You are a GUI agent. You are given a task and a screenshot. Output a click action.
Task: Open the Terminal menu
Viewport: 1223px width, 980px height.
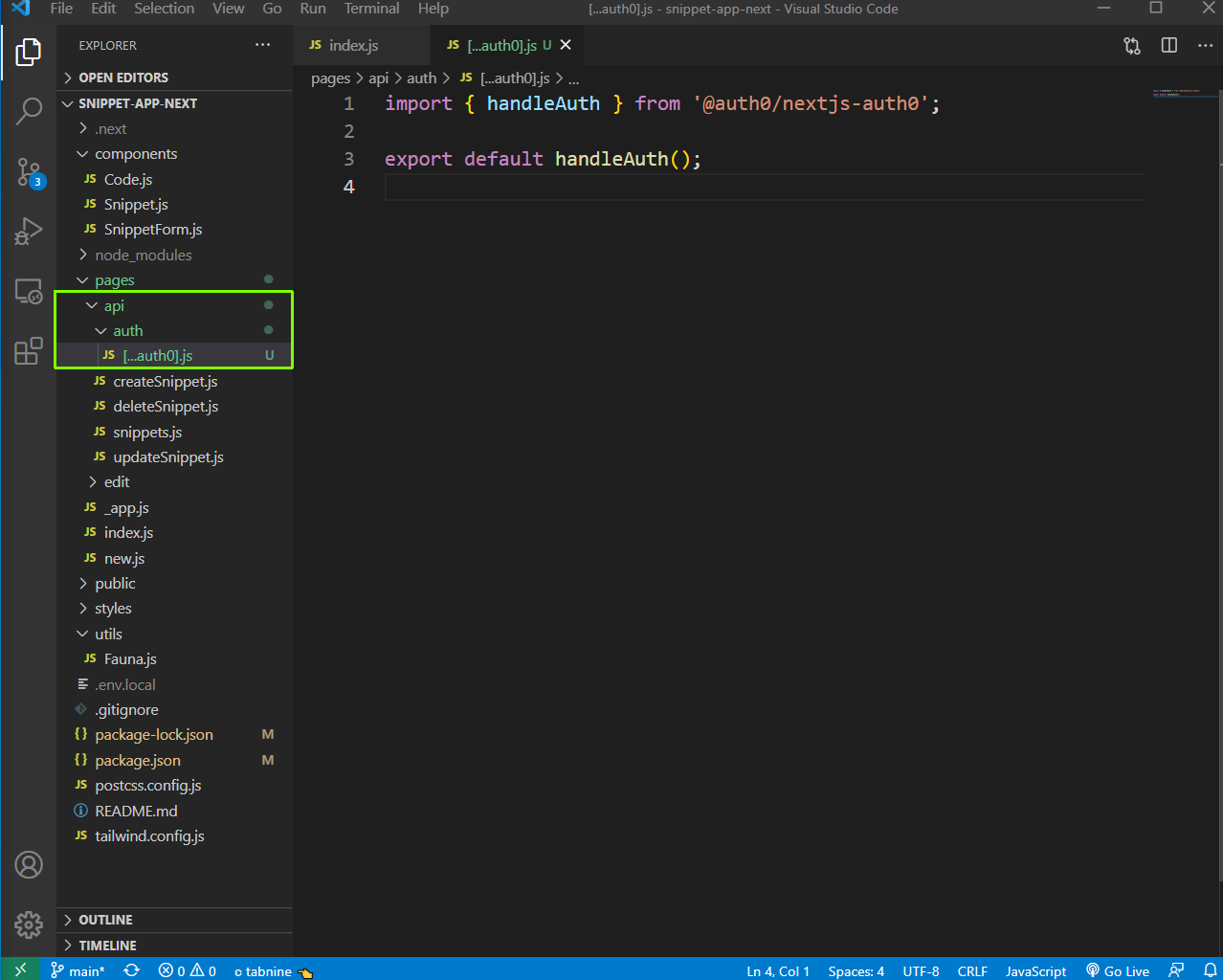(371, 9)
